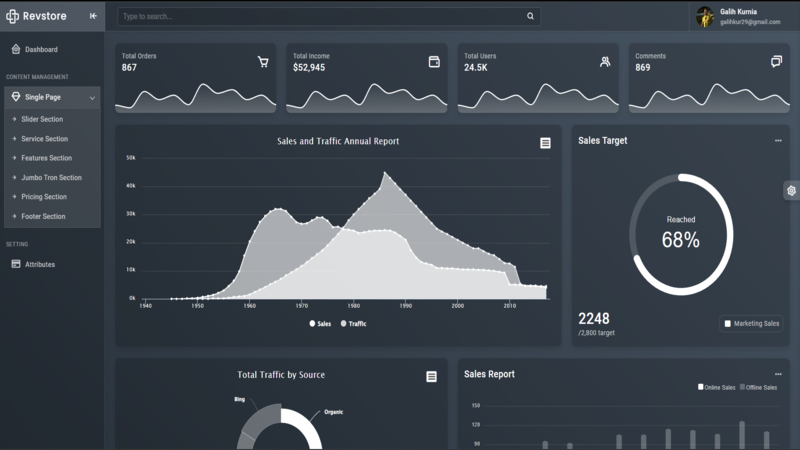Click the Single Page diamond icon

[x=16, y=96]
